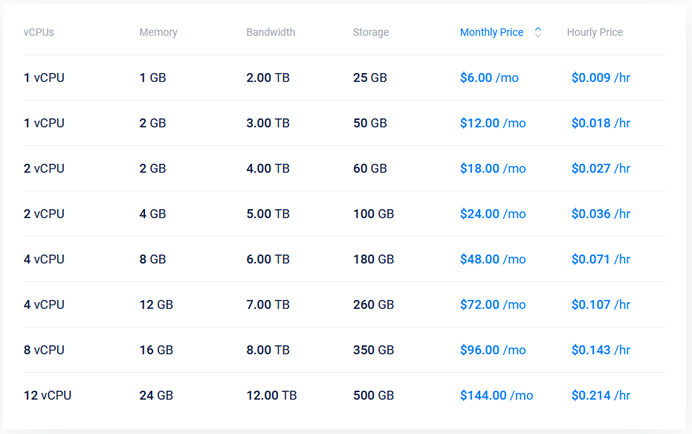Screen dimensions: 692x434
Task: Select the $72.00 /mo plan
Action: click(x=493, y=305)
